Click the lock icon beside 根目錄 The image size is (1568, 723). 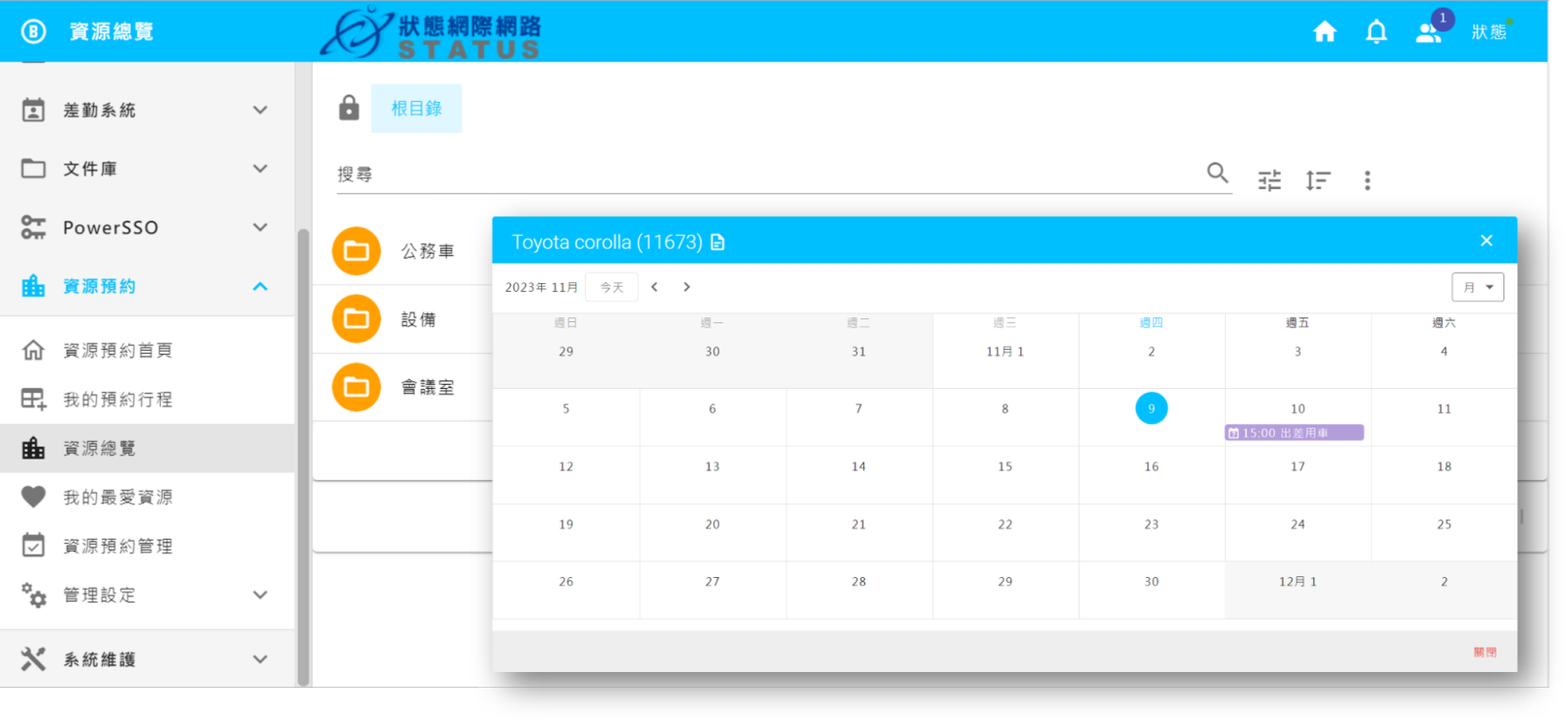[x=349, y=108]
